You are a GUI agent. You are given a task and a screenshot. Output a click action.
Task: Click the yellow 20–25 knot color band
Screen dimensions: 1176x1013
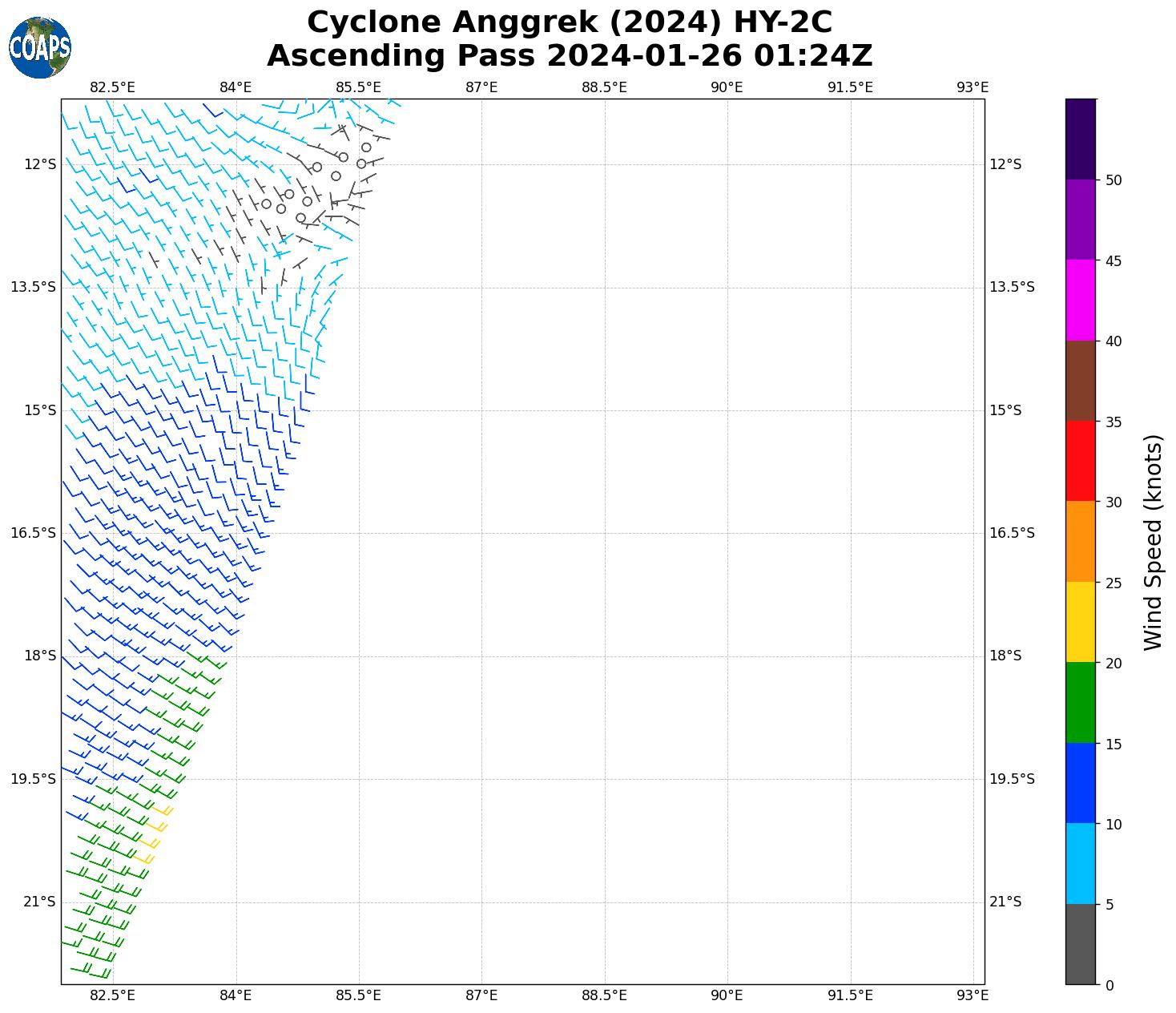(1080, 622)
